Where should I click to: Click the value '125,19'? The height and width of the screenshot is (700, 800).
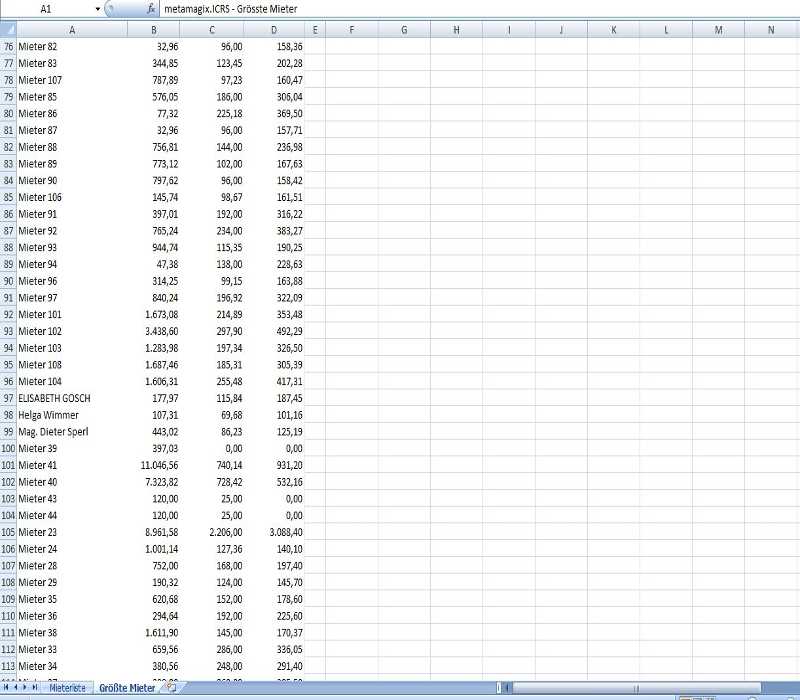[289, 432]
